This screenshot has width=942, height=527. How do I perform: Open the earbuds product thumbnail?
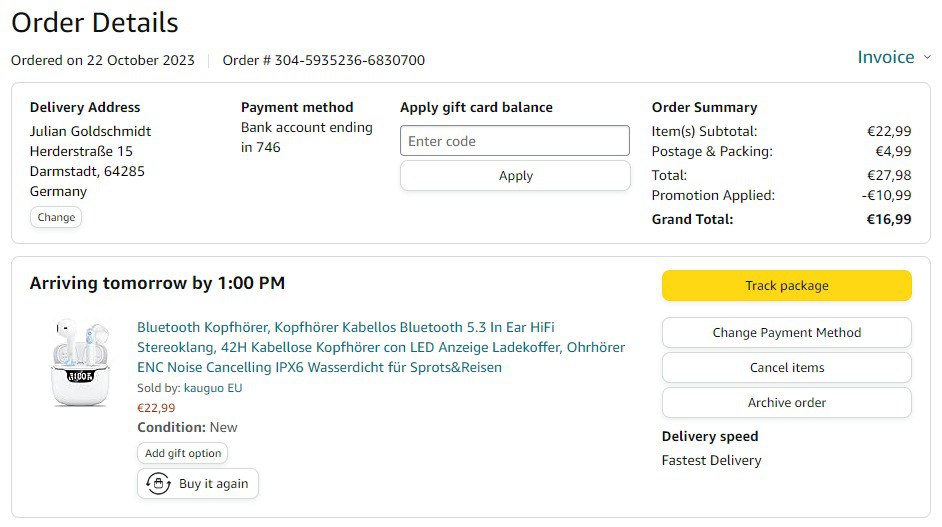click(78, 361)
